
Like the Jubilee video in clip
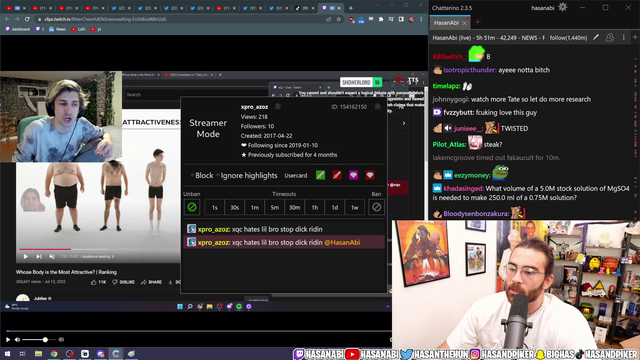point(98,282)
